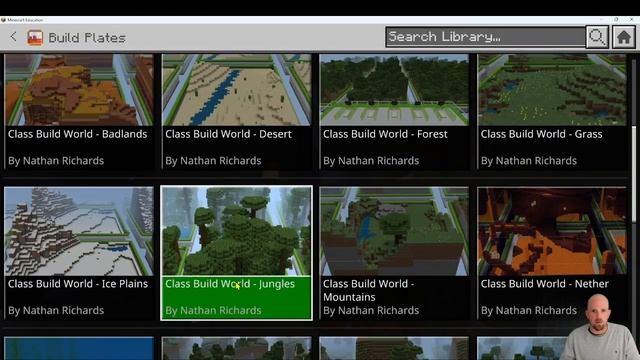Open the Desert build world thumbnail
The image size is (640, 360).
(236, 90)
